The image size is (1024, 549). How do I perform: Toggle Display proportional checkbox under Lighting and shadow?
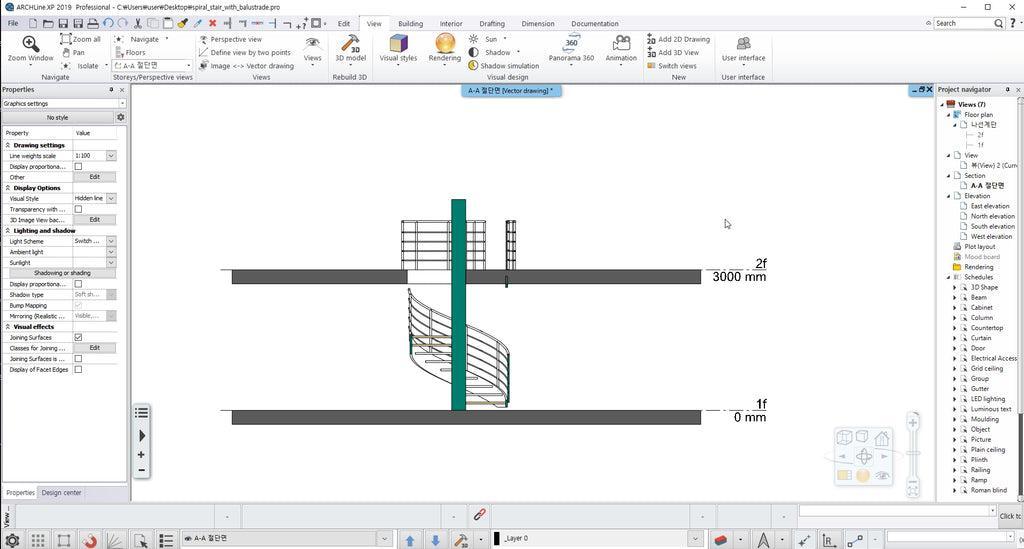[78, 284]
